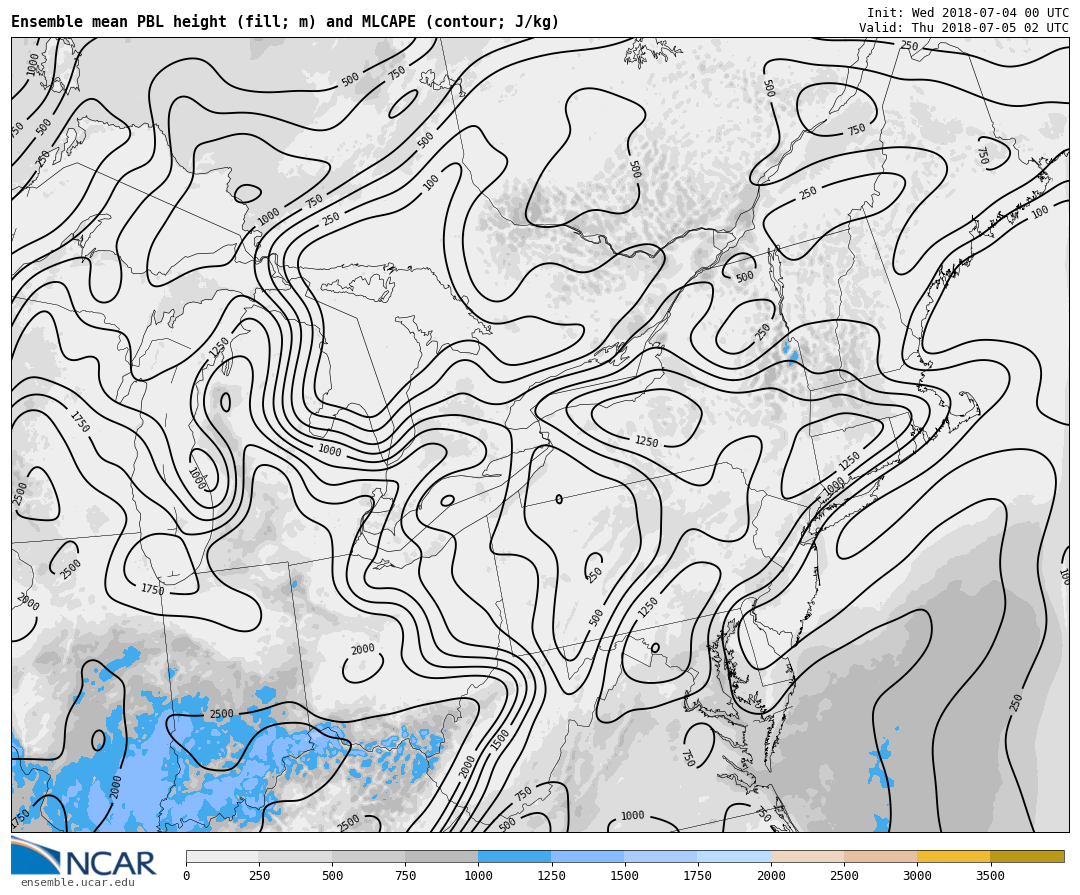Pick the 2000–2500 peach colorbar swatch
The width and height of the screenshot is (1080, 895).
pos(807,856)
